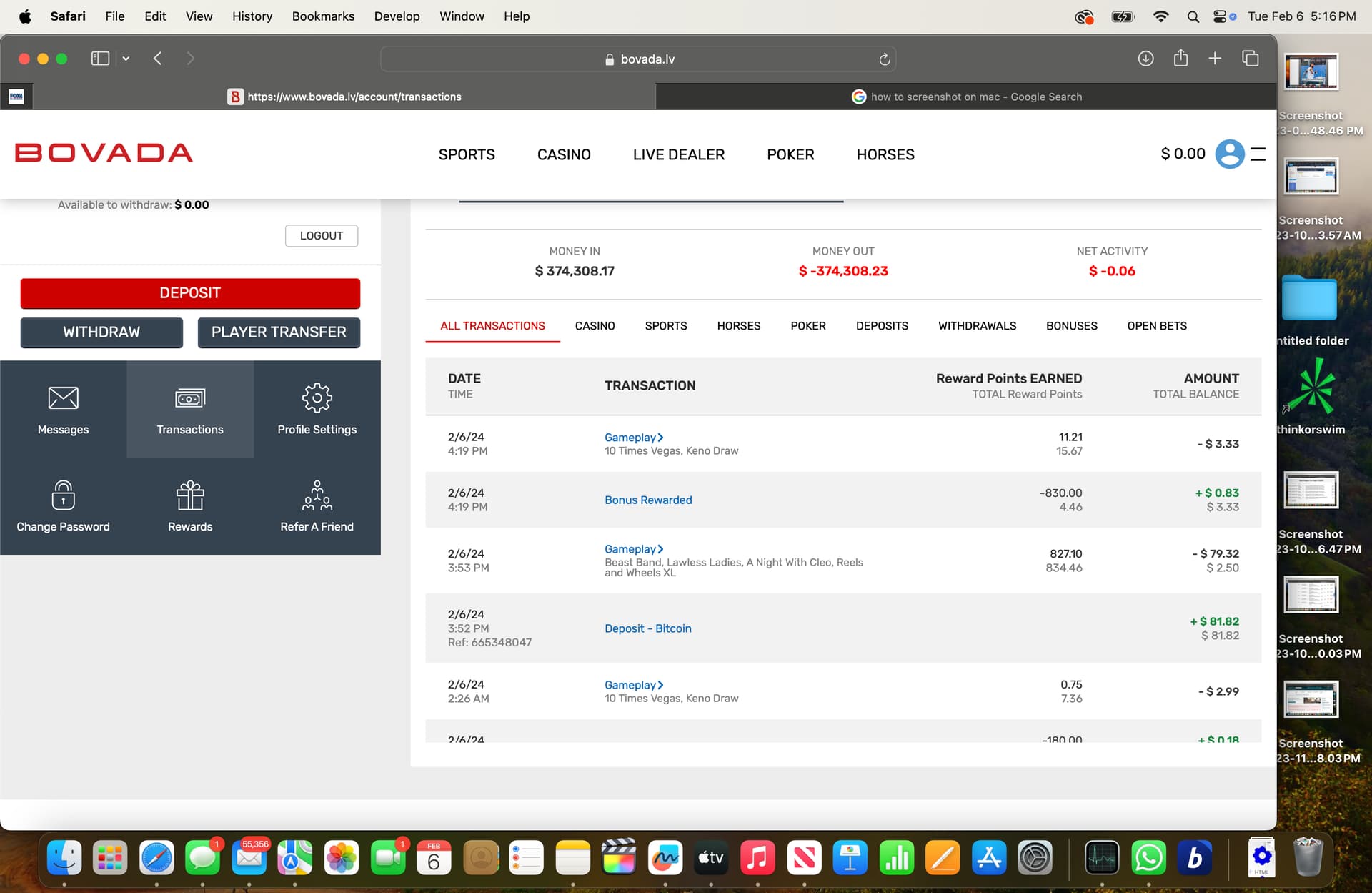This screenshot has width=1372, height=893.
Task: Expand the 3:53 PM Gameplay transaction
Action: pos(633,549)
